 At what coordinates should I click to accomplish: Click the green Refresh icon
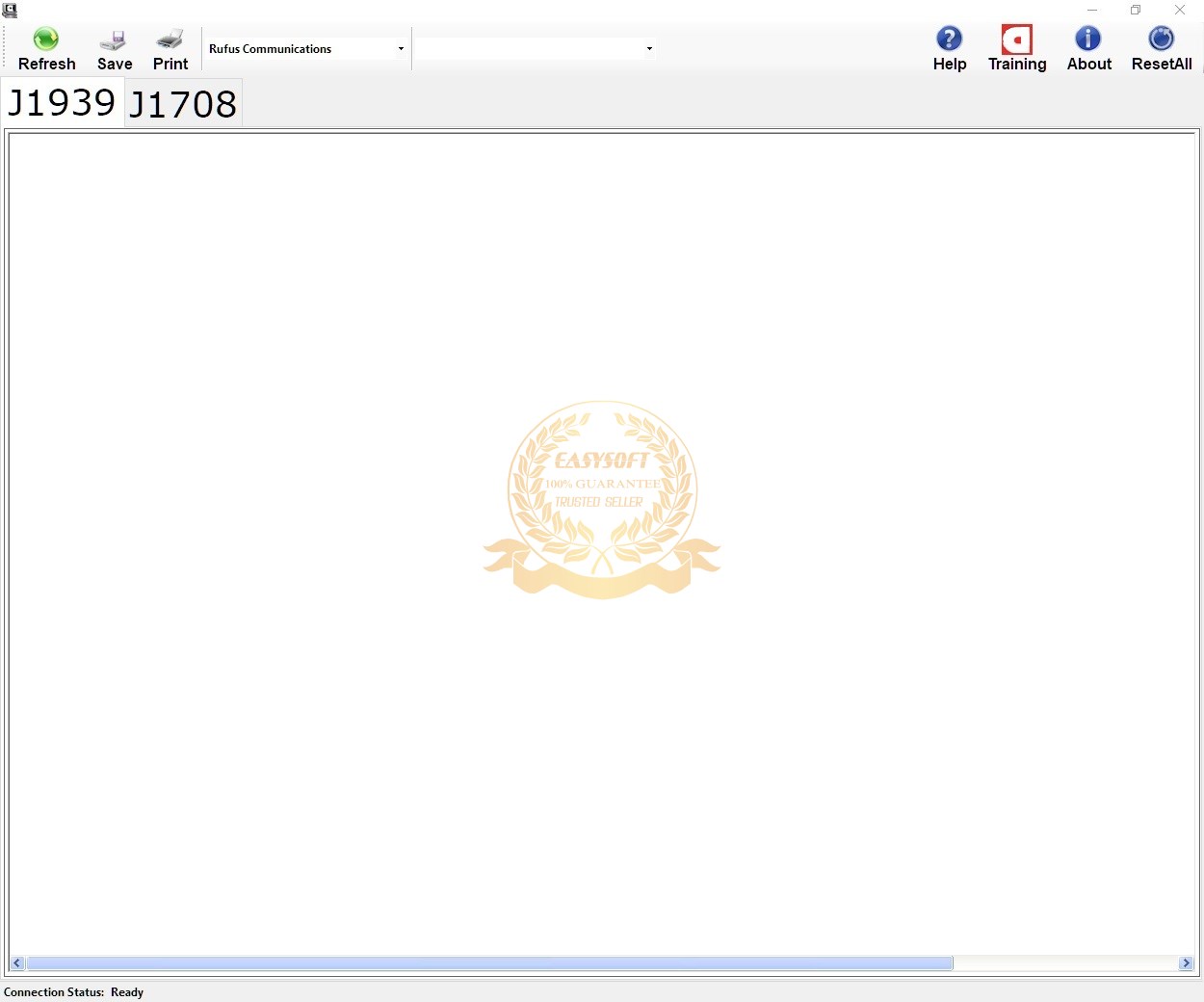[x=46, y=40]
